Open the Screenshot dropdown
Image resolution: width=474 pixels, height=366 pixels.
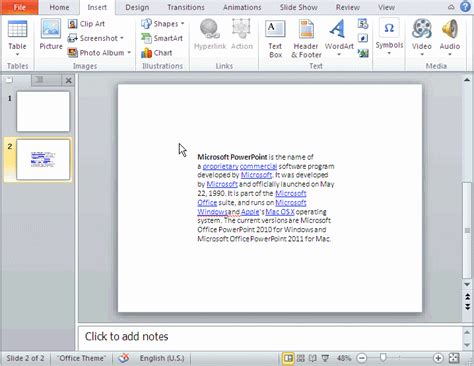(x=96, y=38)
